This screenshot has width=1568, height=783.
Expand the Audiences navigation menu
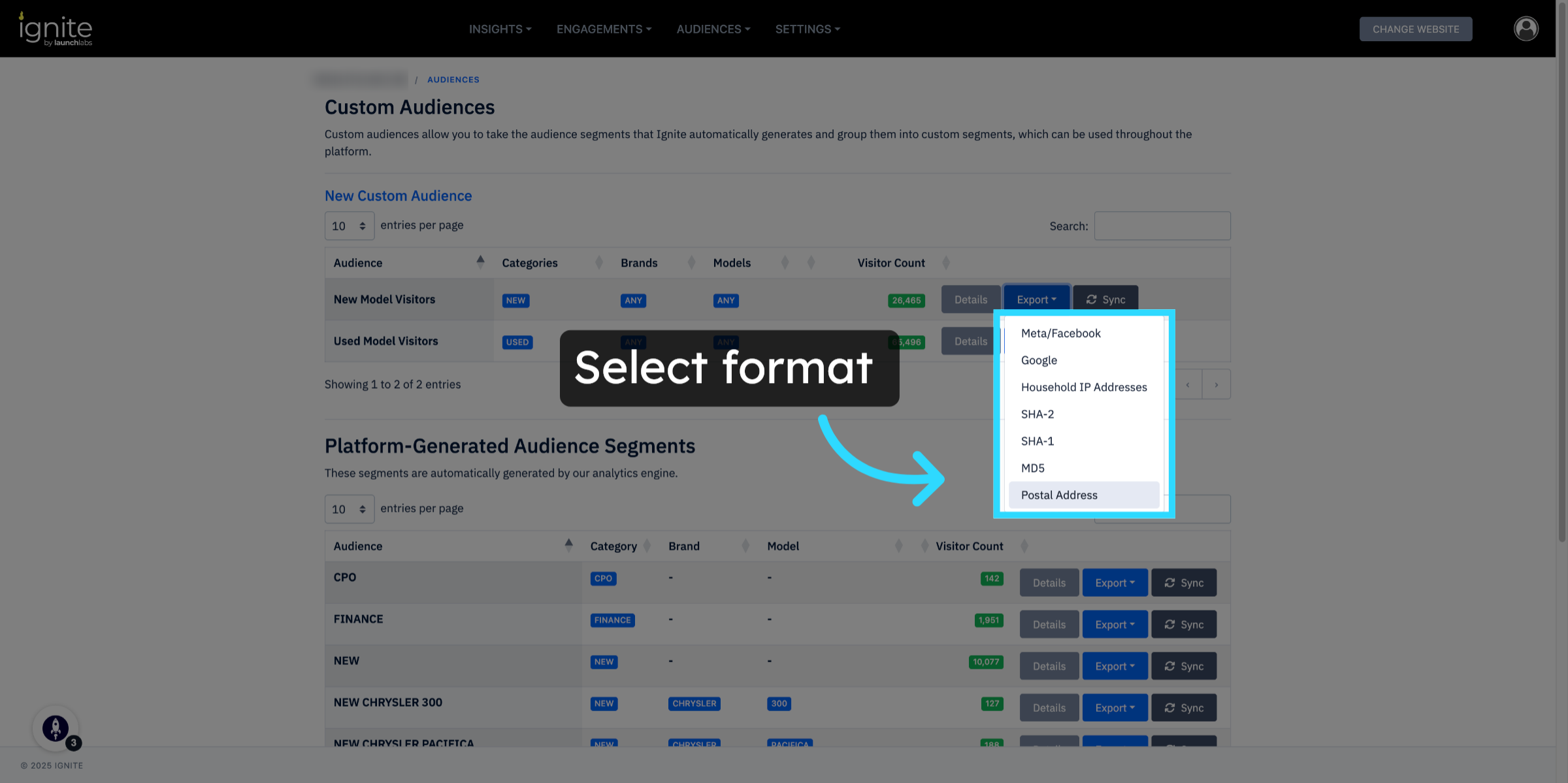[713, 29]
